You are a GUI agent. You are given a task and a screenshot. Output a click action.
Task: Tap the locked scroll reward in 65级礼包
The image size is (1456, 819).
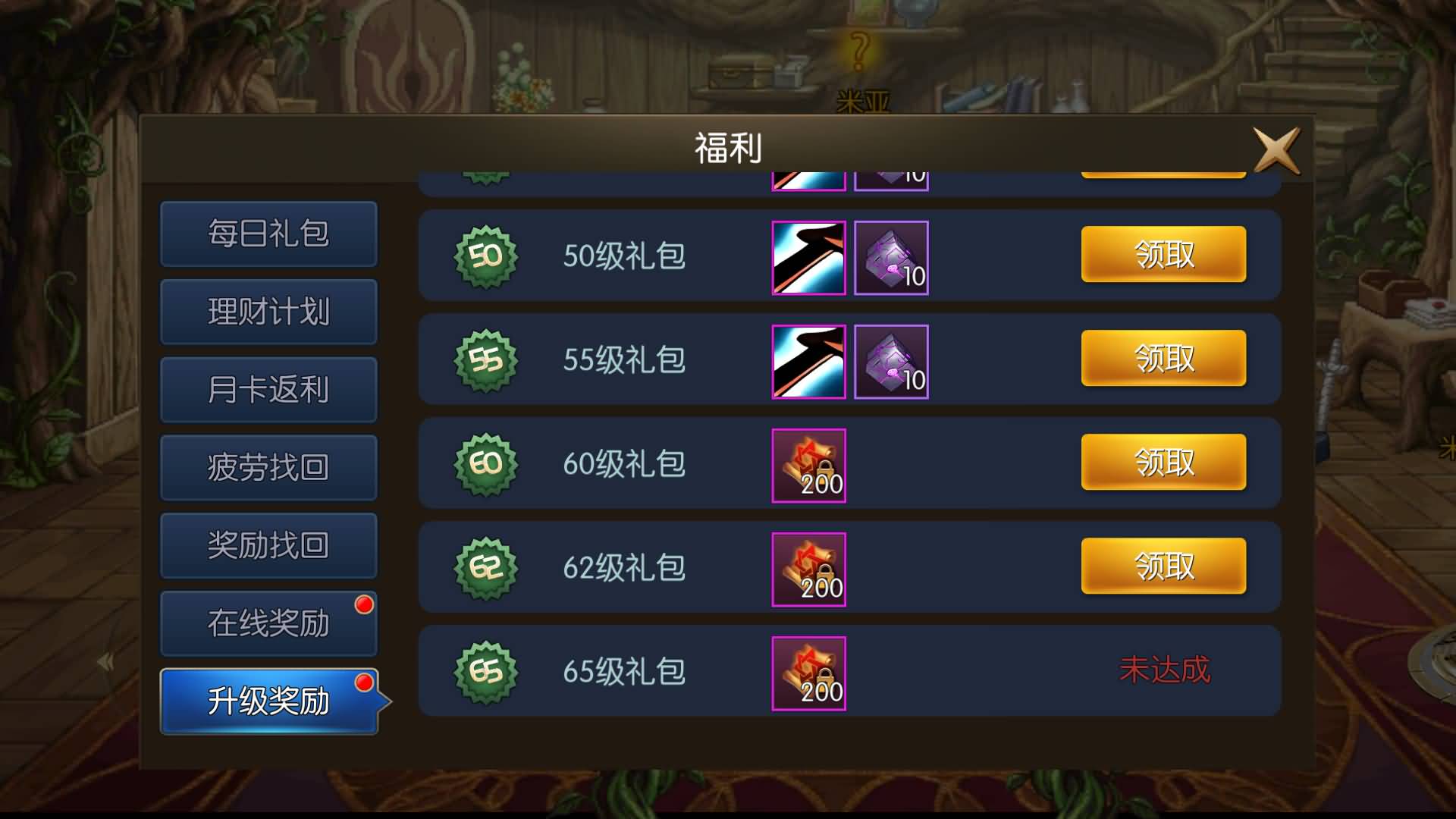808,673
